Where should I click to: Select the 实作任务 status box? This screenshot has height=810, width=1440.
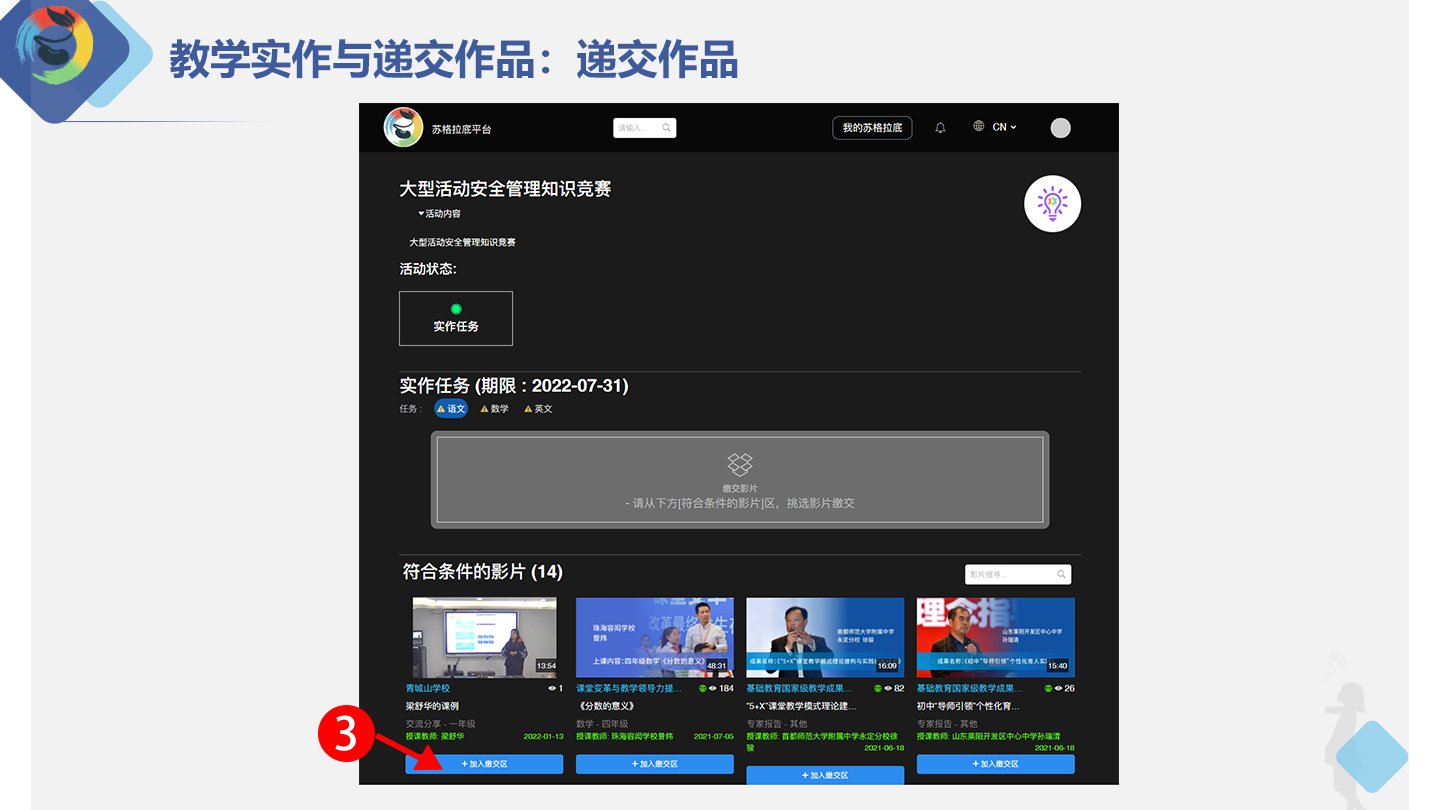click(x=456, y=319)
